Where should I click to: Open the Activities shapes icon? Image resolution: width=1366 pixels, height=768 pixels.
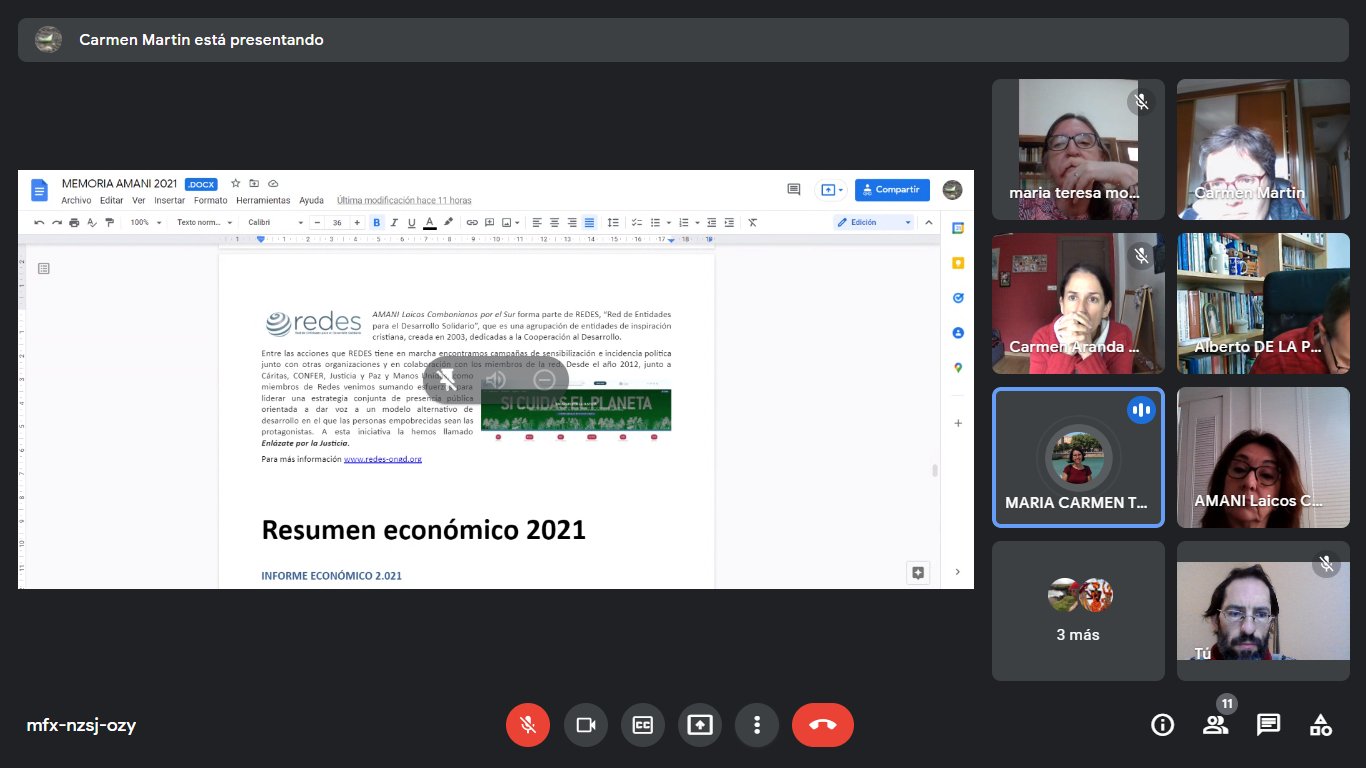[x=1320, y=725]
